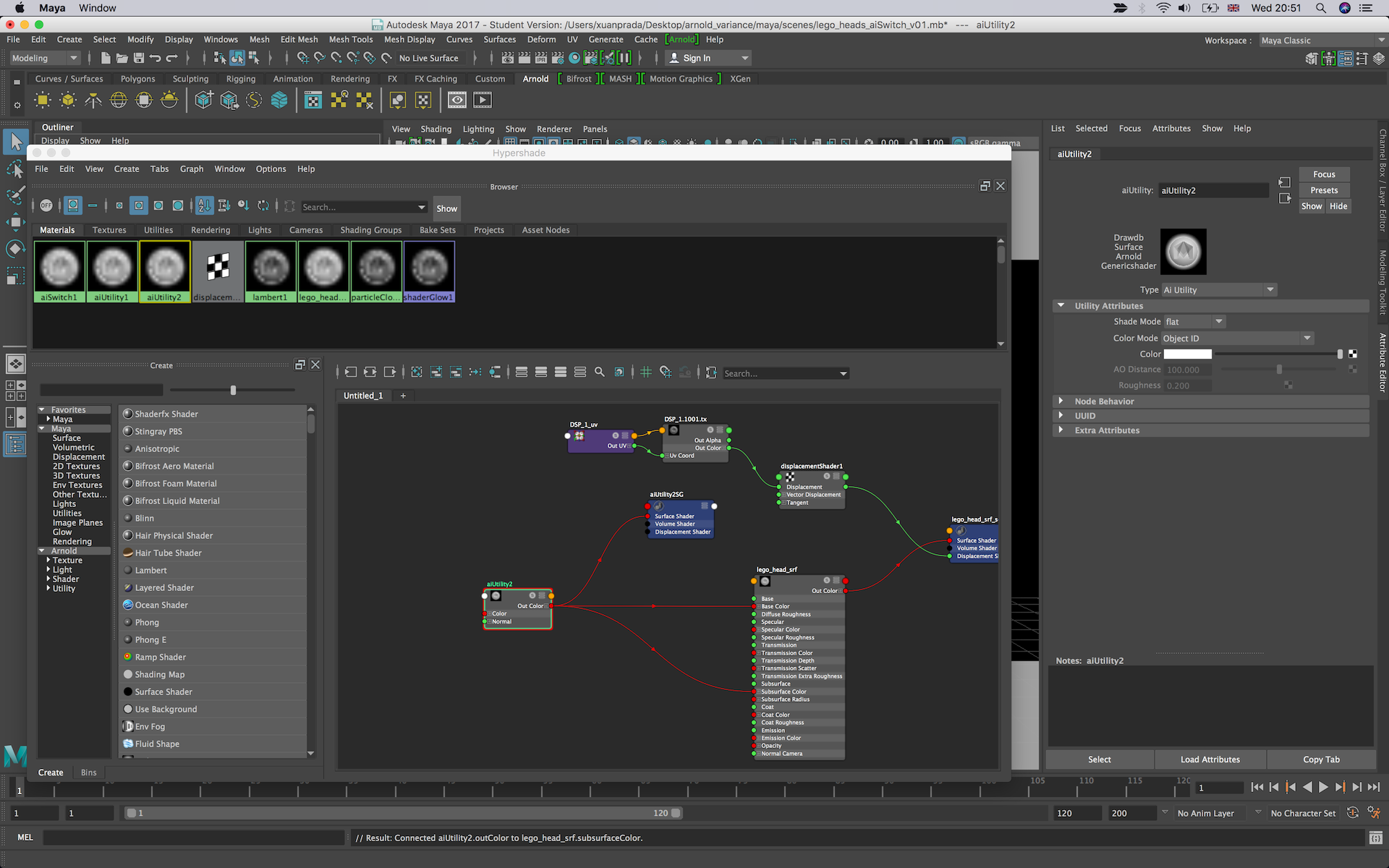Click the Create panel size slider handle
The image size is (1389, 868).
tap(233, 391)
